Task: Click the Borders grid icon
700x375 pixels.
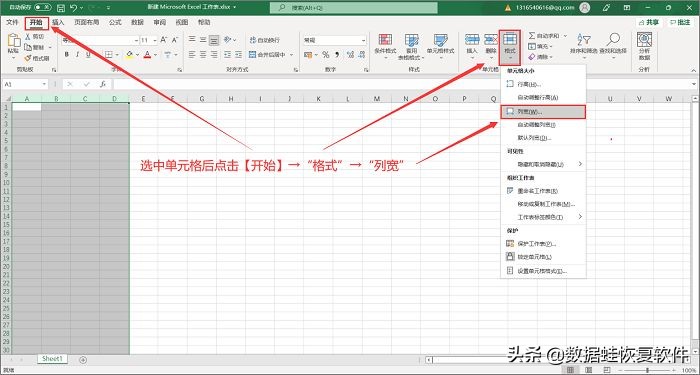Action: point(108,54)
